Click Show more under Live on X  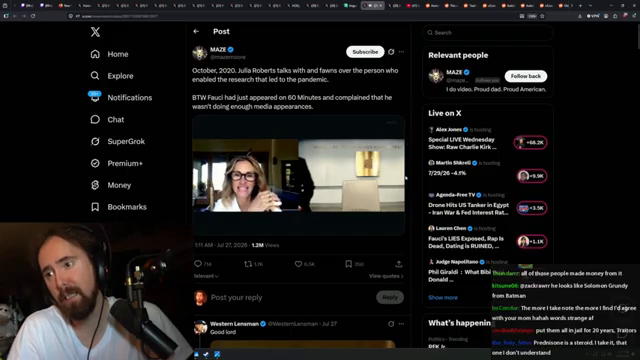[x=443, y=298]
